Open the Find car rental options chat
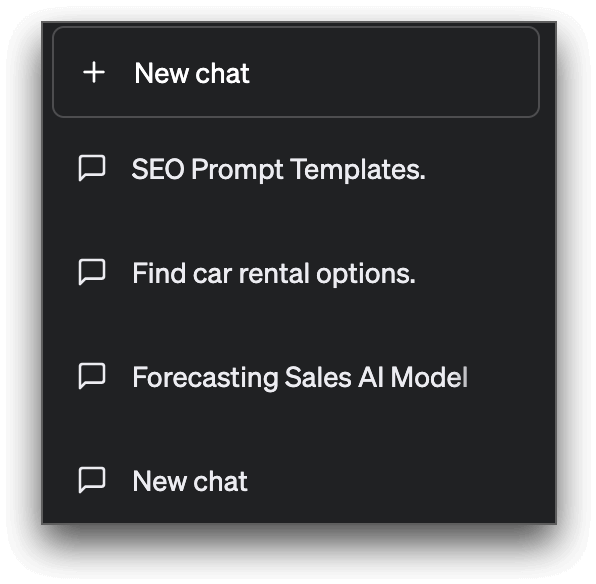The height and width of the screenshot is (584, 596). click(x=296, y=273)
